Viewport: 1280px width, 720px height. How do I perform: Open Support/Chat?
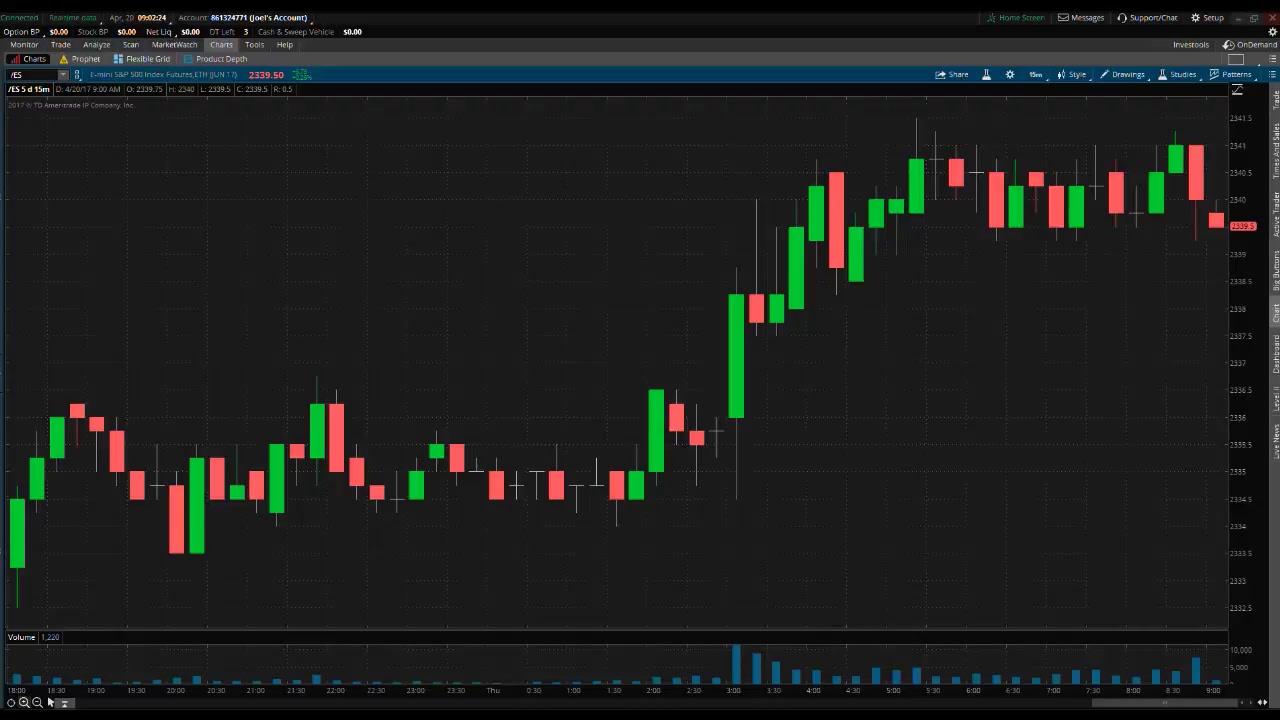click(1147, 18)
